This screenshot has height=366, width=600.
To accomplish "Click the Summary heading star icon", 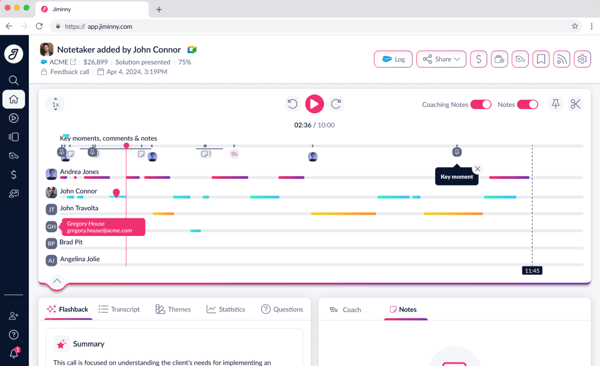I will 61,344.
